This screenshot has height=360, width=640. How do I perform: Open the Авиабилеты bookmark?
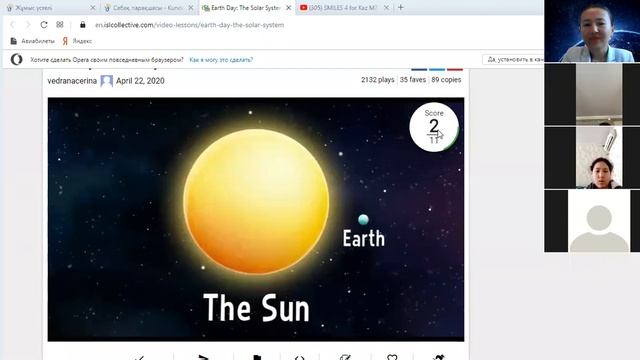click(x=33, y=41)
